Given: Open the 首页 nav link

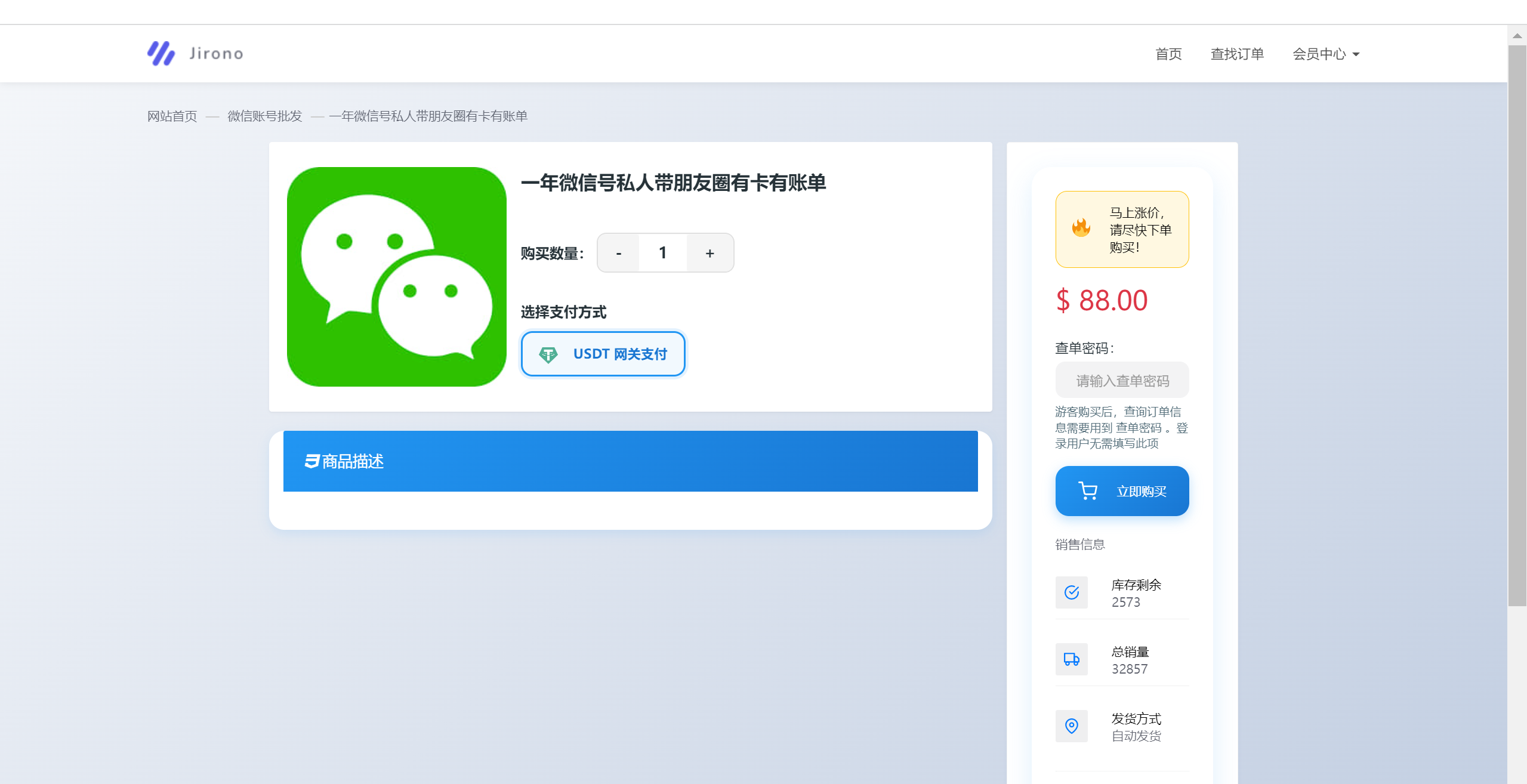Looking at the screenshot, I should 1168,54.
